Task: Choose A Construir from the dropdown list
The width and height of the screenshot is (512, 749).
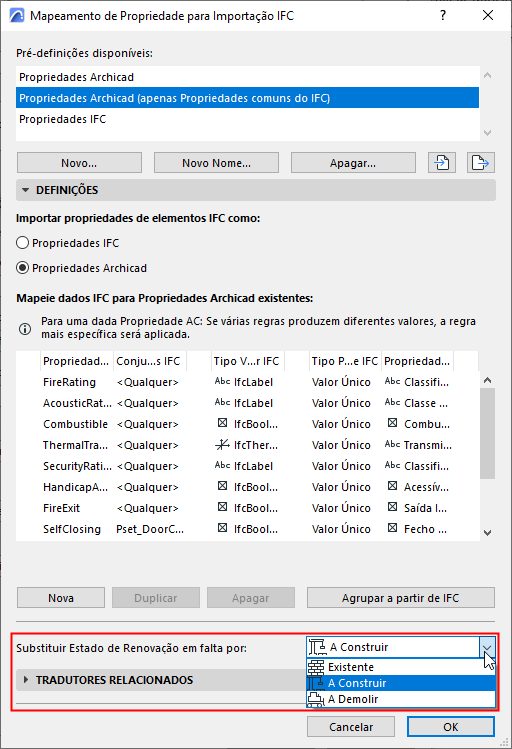Action: (401, 683)
